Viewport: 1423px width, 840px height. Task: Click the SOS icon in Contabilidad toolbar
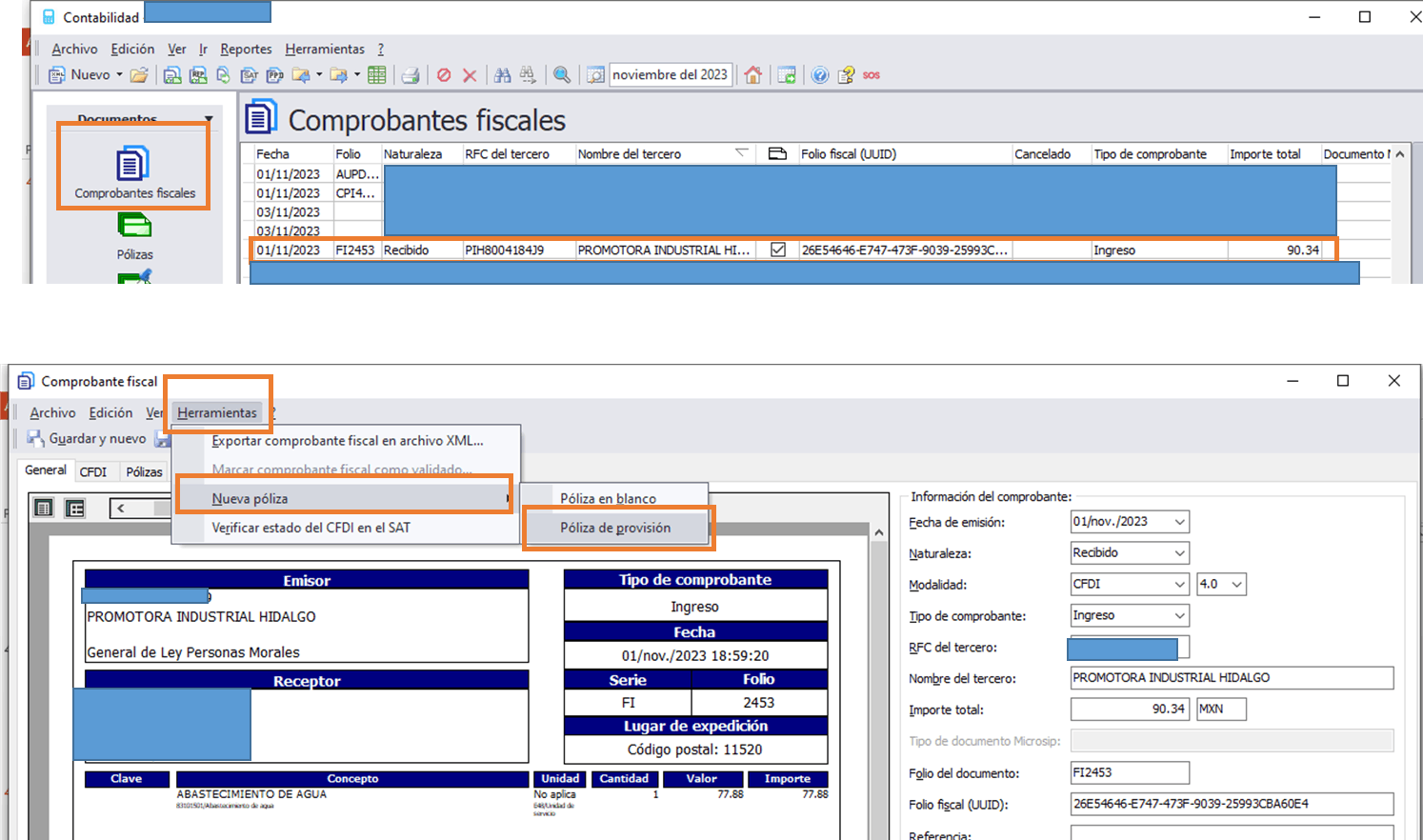[x=872, y=75]
